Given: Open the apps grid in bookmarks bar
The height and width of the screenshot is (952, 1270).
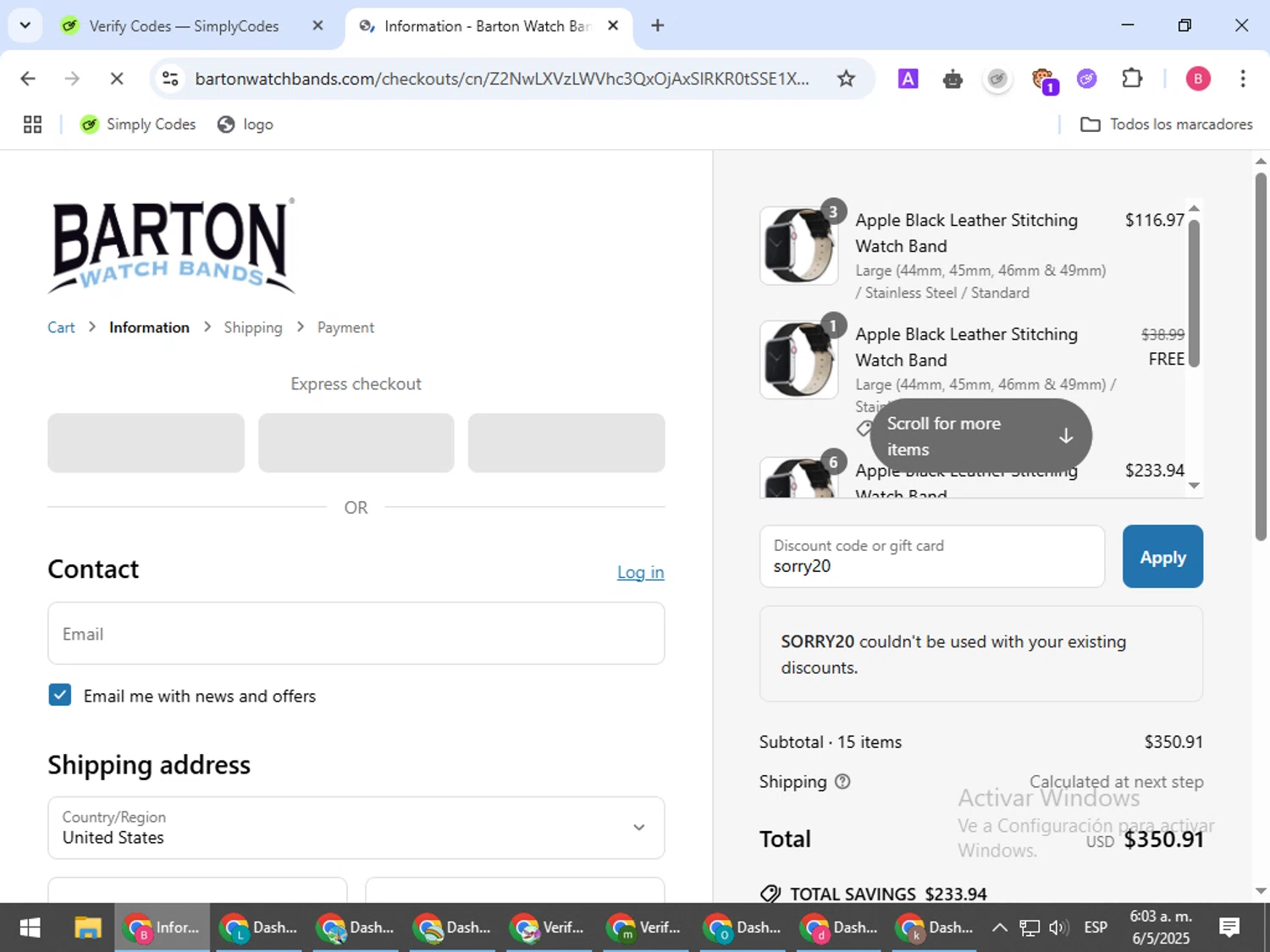Looking at the screenshot, I should tap(32, 124).
